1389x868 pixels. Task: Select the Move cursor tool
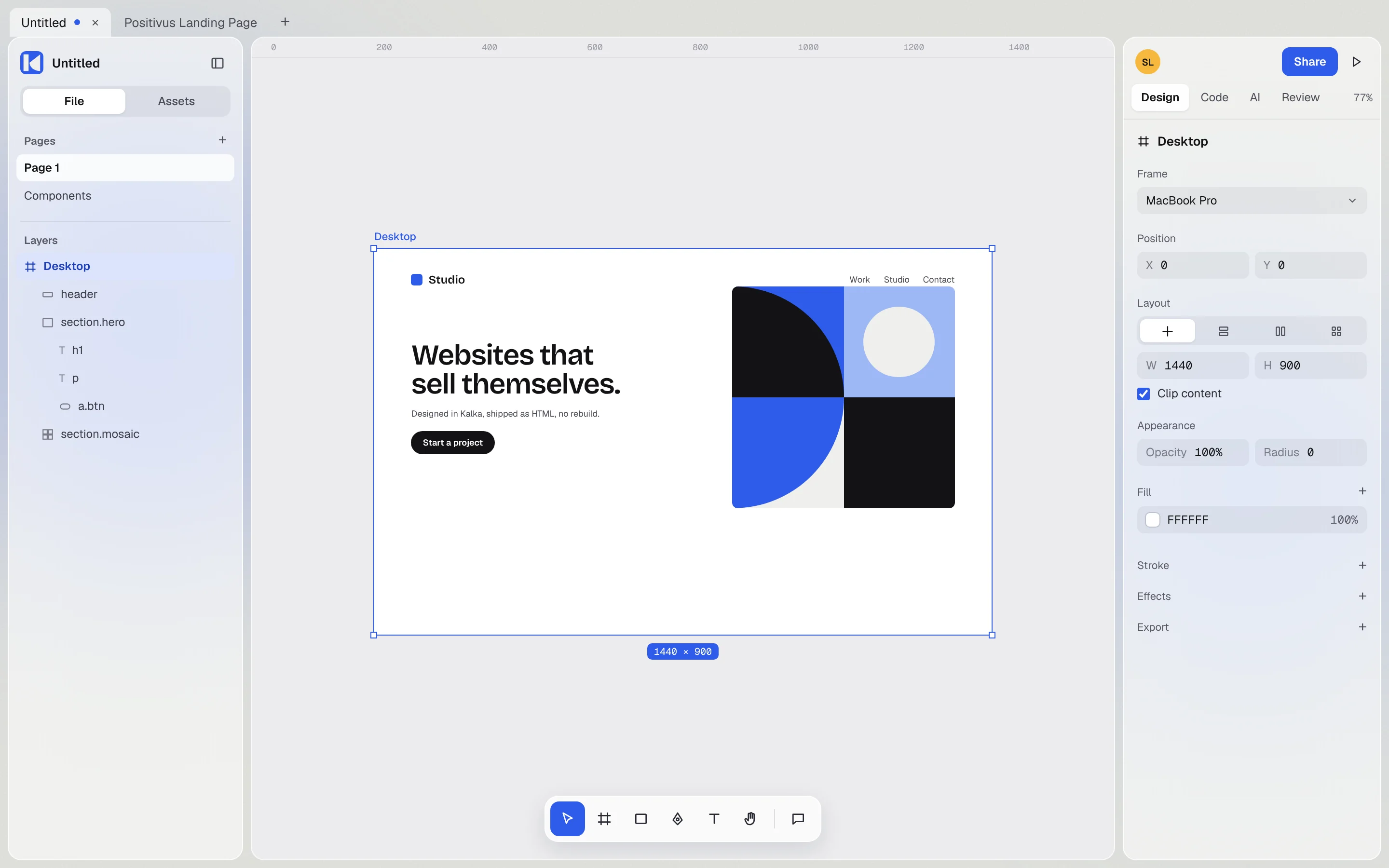point(567,818)
